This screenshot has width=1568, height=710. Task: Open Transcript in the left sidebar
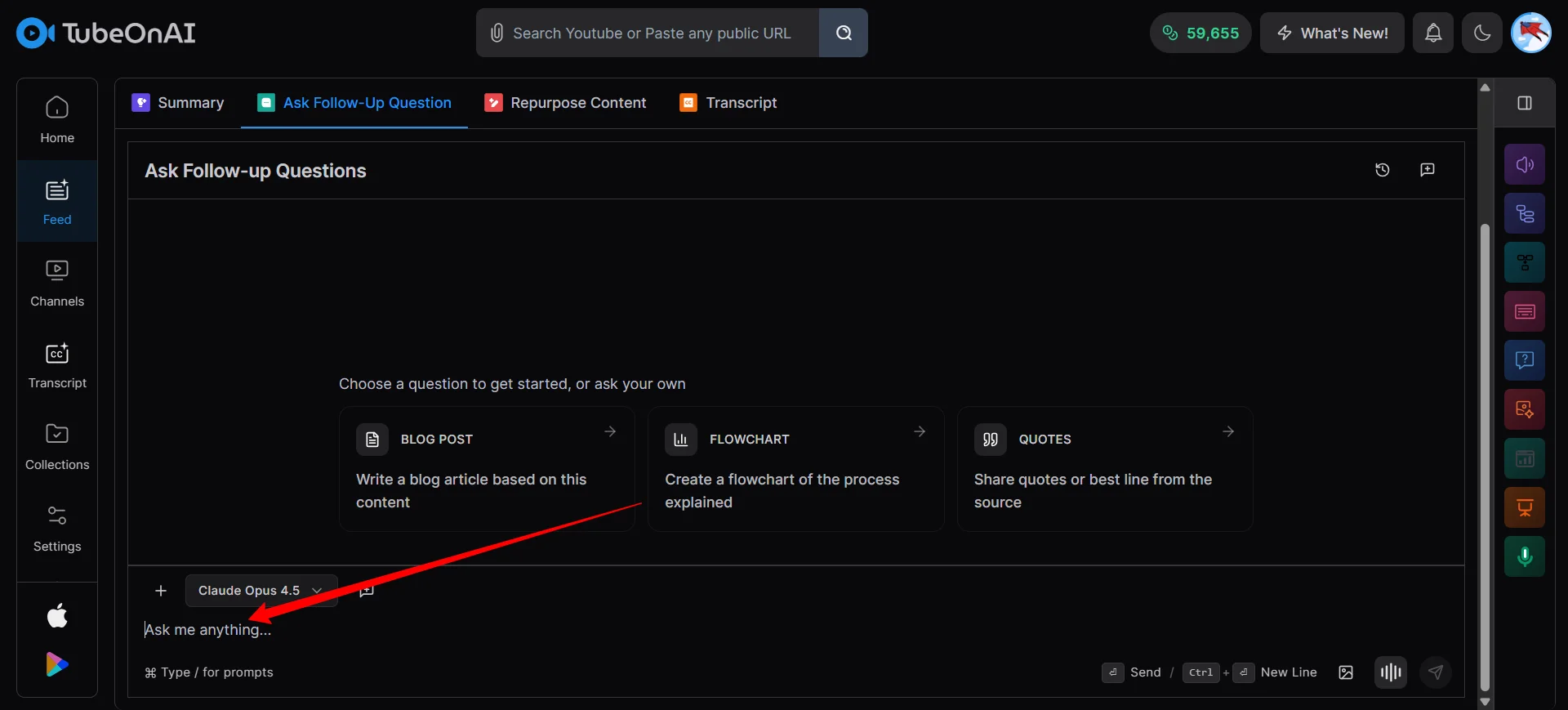[x=57, y=364]
